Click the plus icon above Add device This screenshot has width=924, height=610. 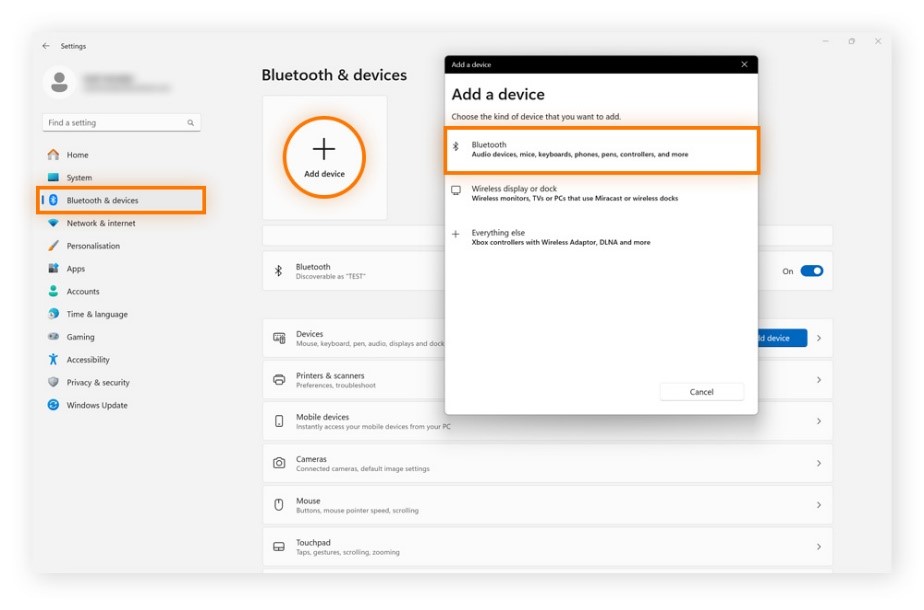coord(324,149)
